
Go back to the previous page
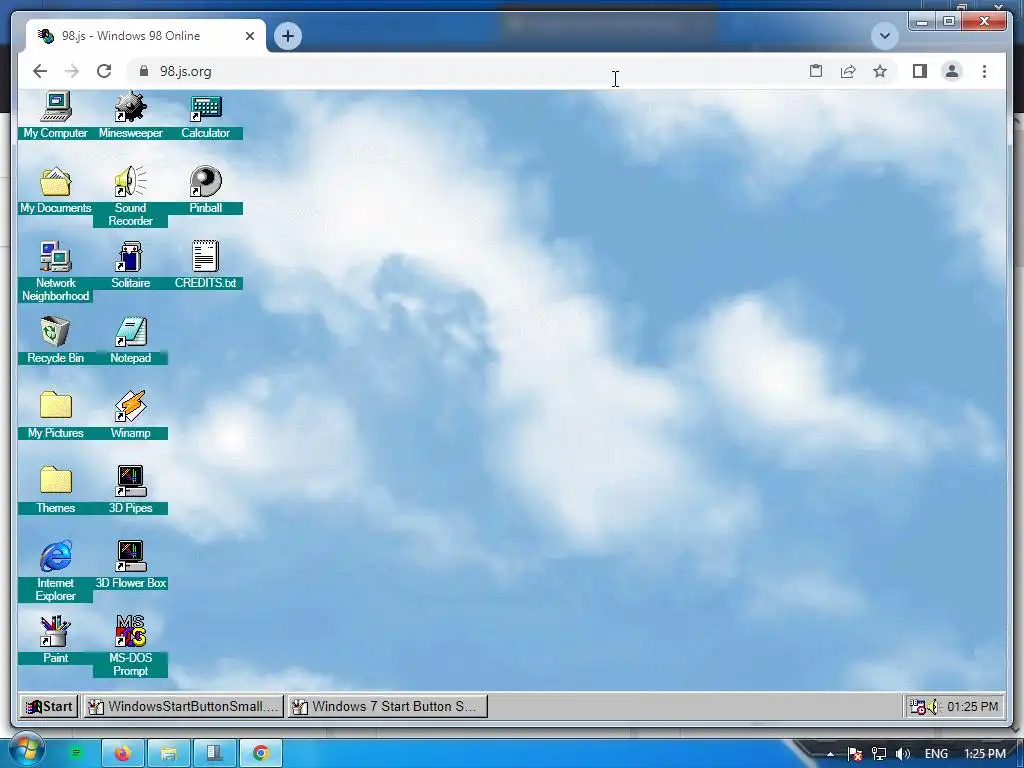pos(40,71)
